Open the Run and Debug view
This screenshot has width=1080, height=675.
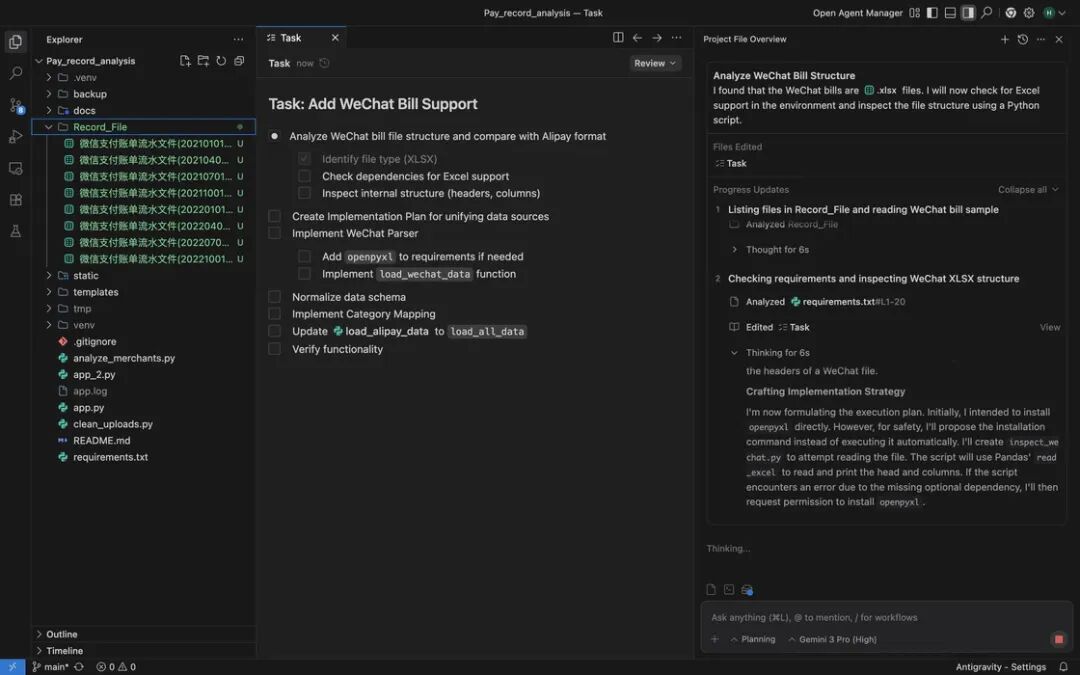tap(16, 136)
